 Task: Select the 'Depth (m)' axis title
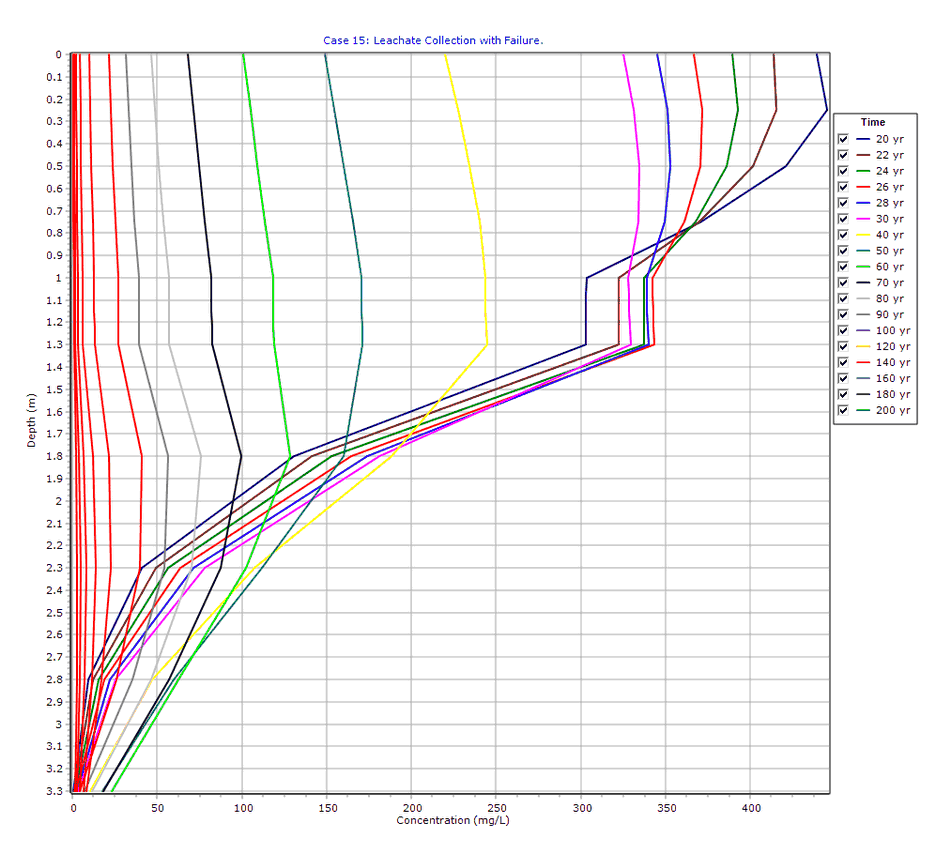[x=31, y=420]
